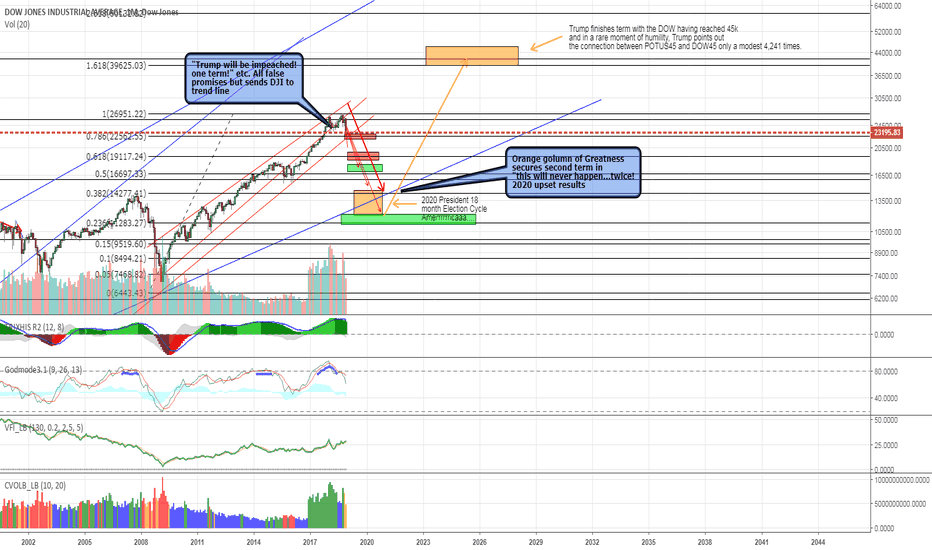Click the 0.786(22562.55) Fibonacci label
The width and height of the screenshot is (932, 550).
pyautogui.click(x=116, y=137)
